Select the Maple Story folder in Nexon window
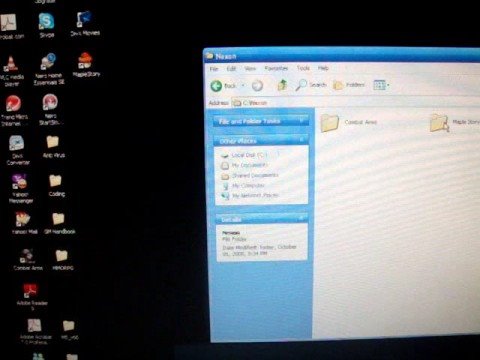Screen dimensions: 480x360 (x=455, y=123)
